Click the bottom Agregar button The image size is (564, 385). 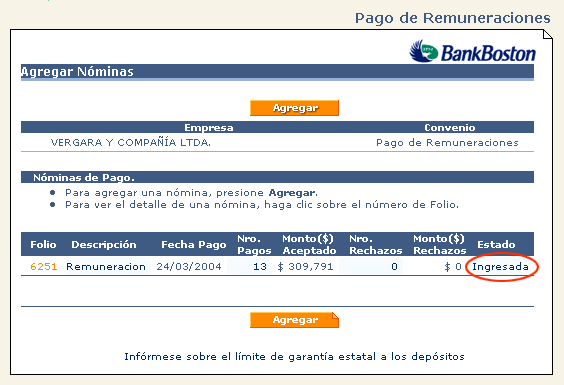click(x=294, y=320)
